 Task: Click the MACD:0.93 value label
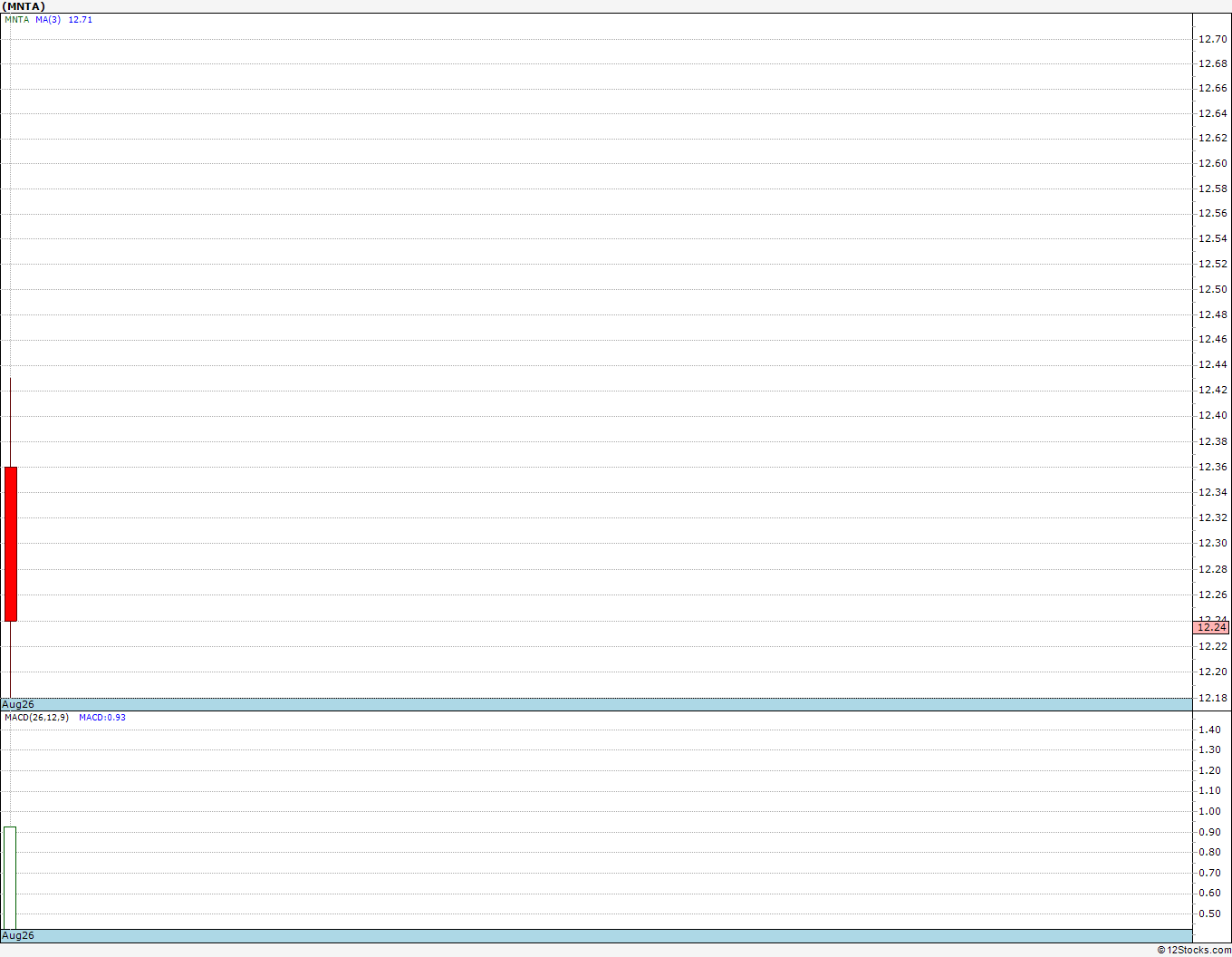click(102, 718)
